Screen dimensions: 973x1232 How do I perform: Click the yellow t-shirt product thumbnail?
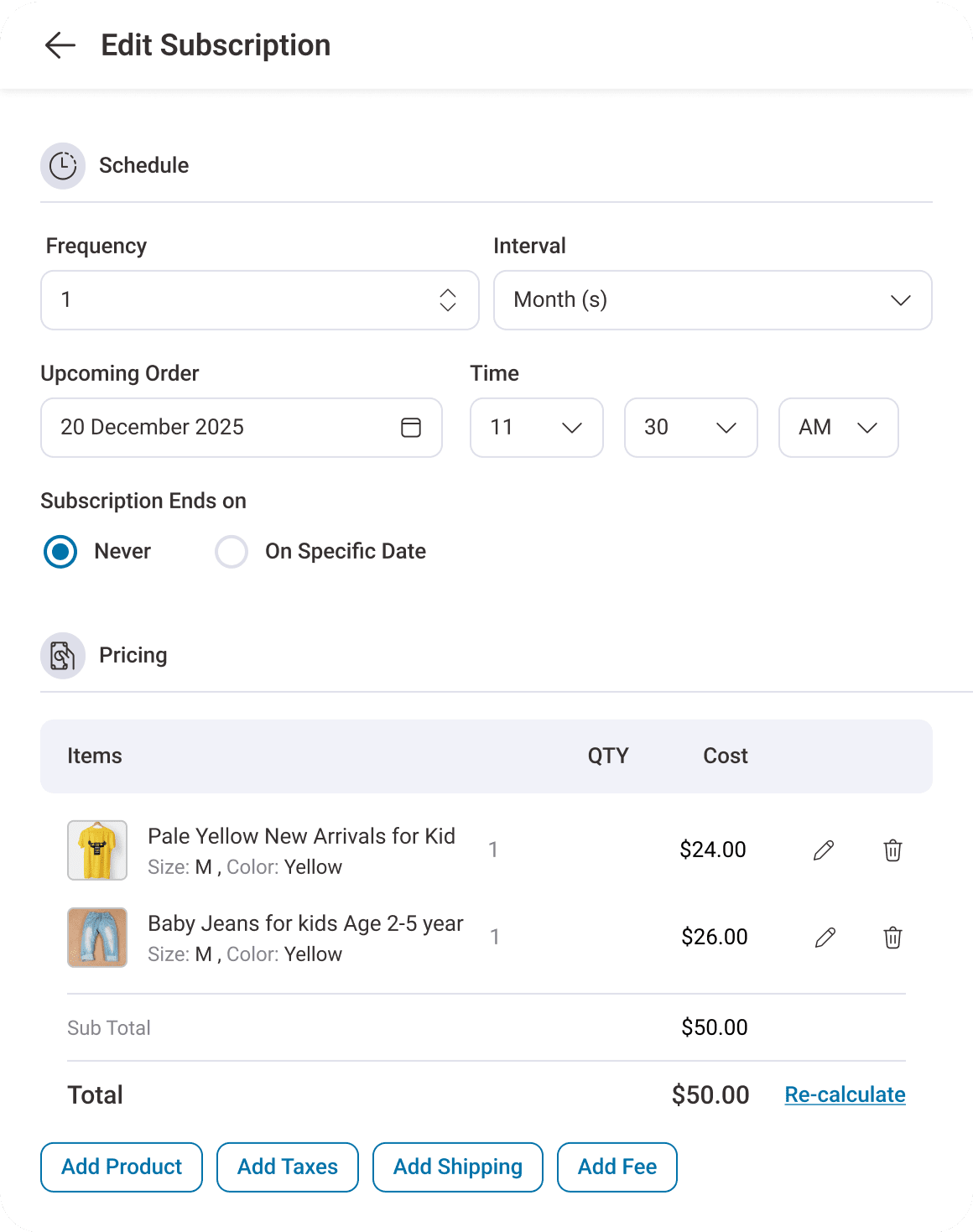pyautogui.click(x=97, y=850)
